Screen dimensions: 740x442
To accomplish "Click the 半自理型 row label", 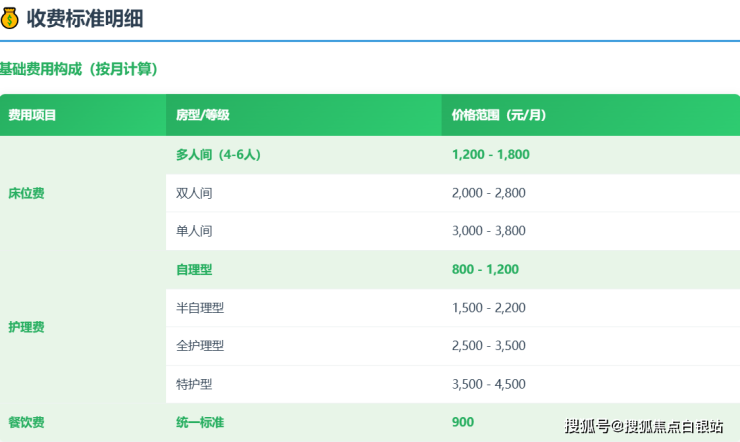I will pos(200,308).
